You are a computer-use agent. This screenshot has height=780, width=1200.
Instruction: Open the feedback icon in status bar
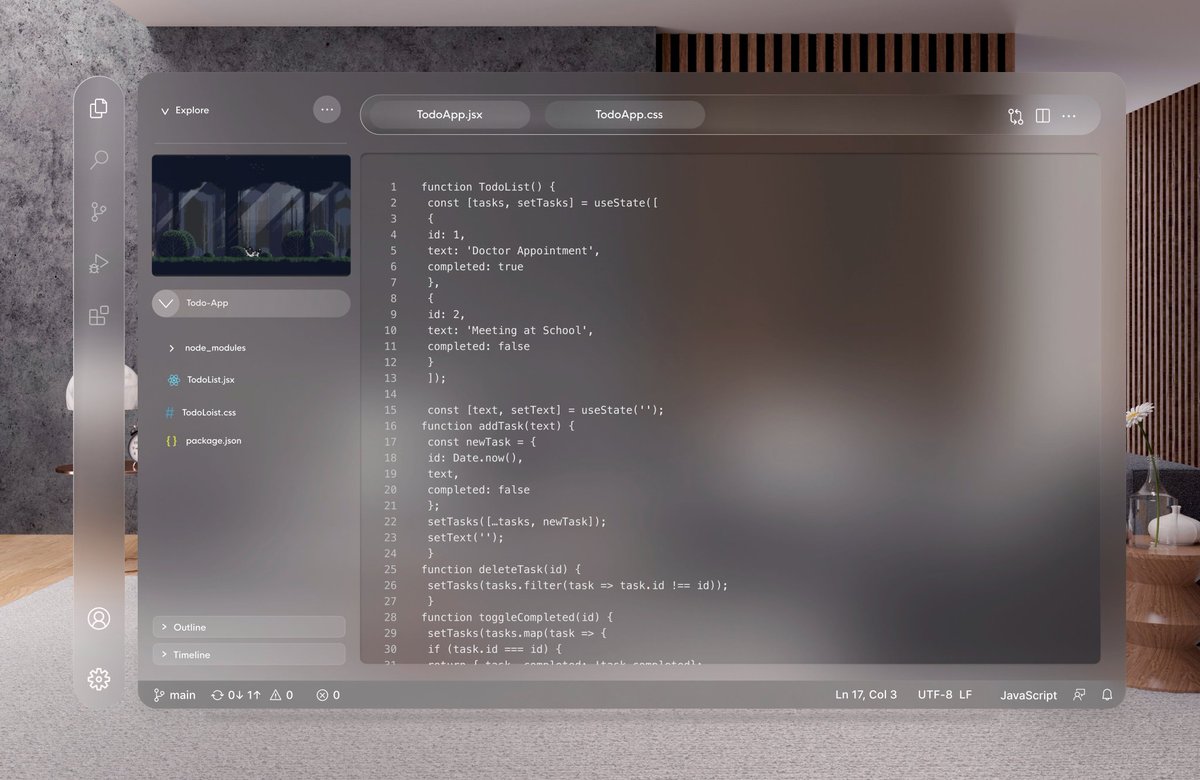tap(1079, 695)
